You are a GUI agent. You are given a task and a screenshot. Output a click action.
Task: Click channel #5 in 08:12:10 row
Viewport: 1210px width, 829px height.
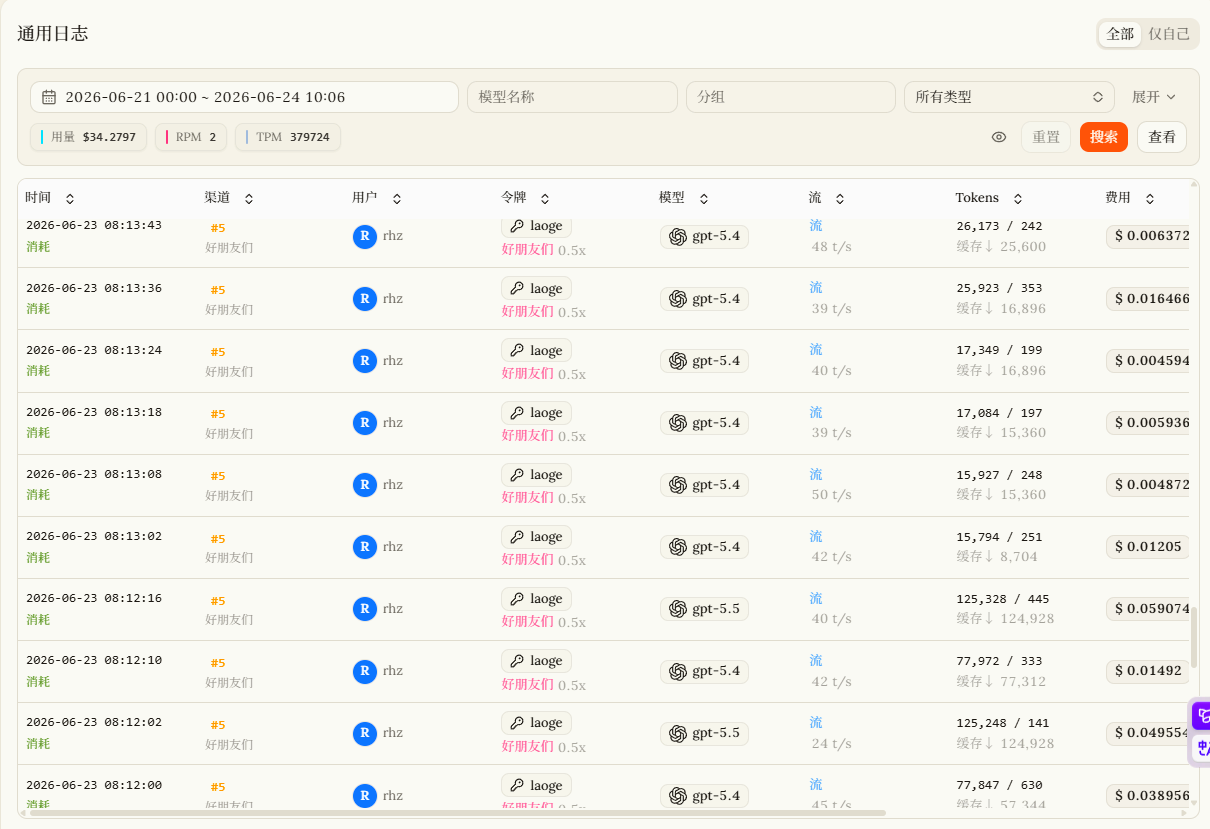218,662
